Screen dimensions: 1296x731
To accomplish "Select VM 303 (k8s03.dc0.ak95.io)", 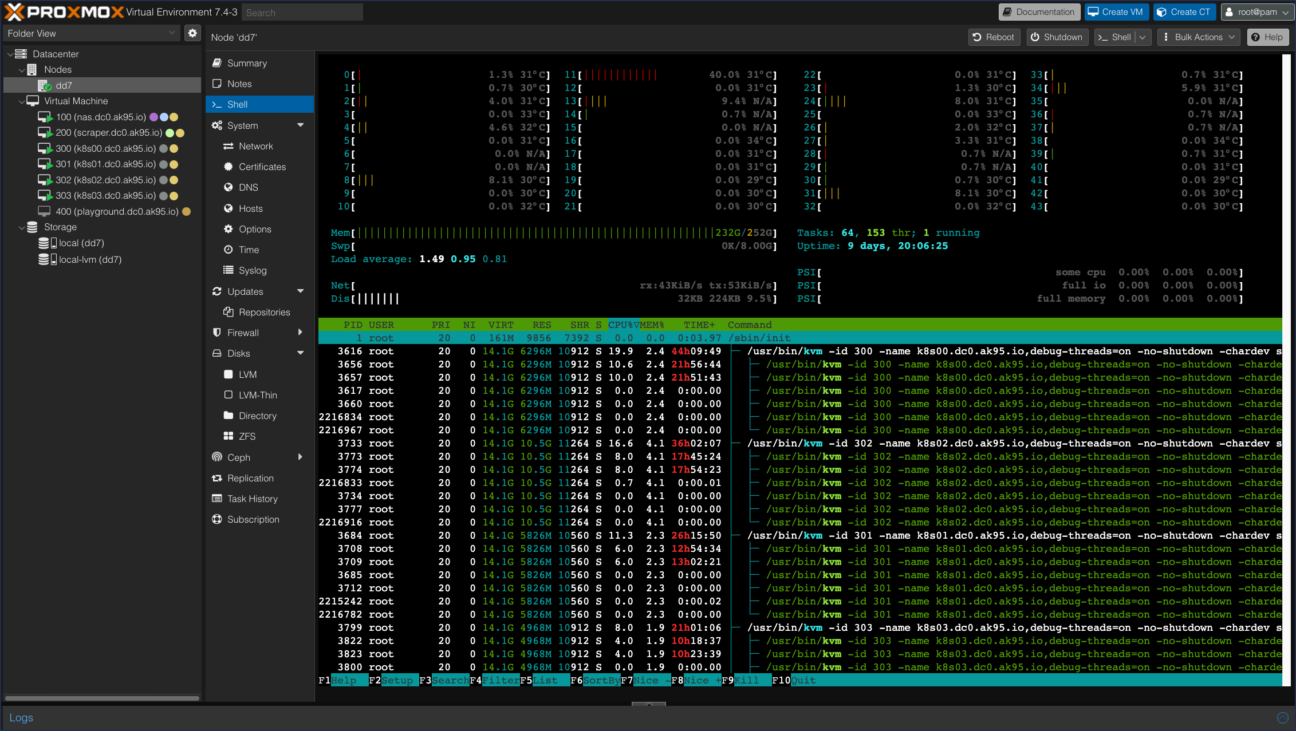I will 101,195.
